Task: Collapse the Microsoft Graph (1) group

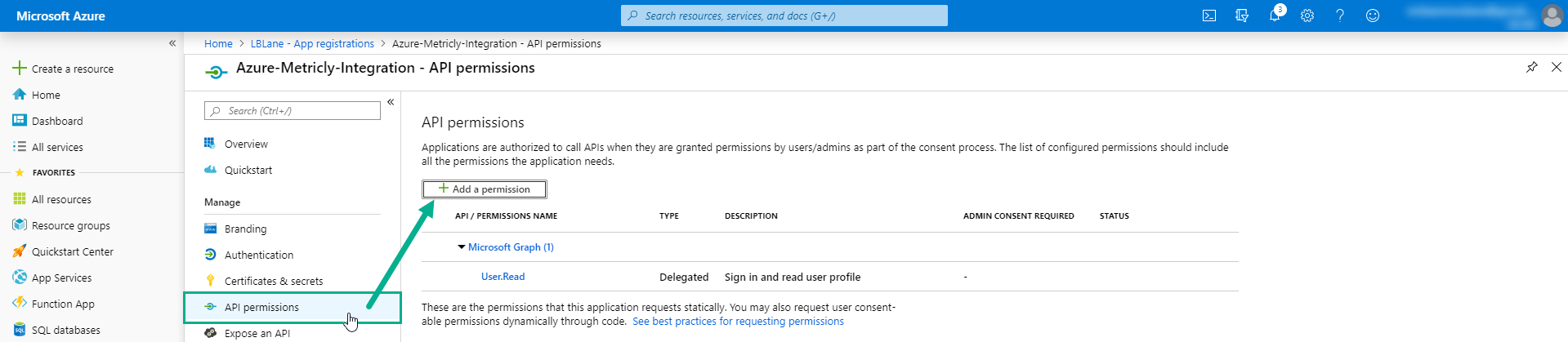Action: pos(461,247)
